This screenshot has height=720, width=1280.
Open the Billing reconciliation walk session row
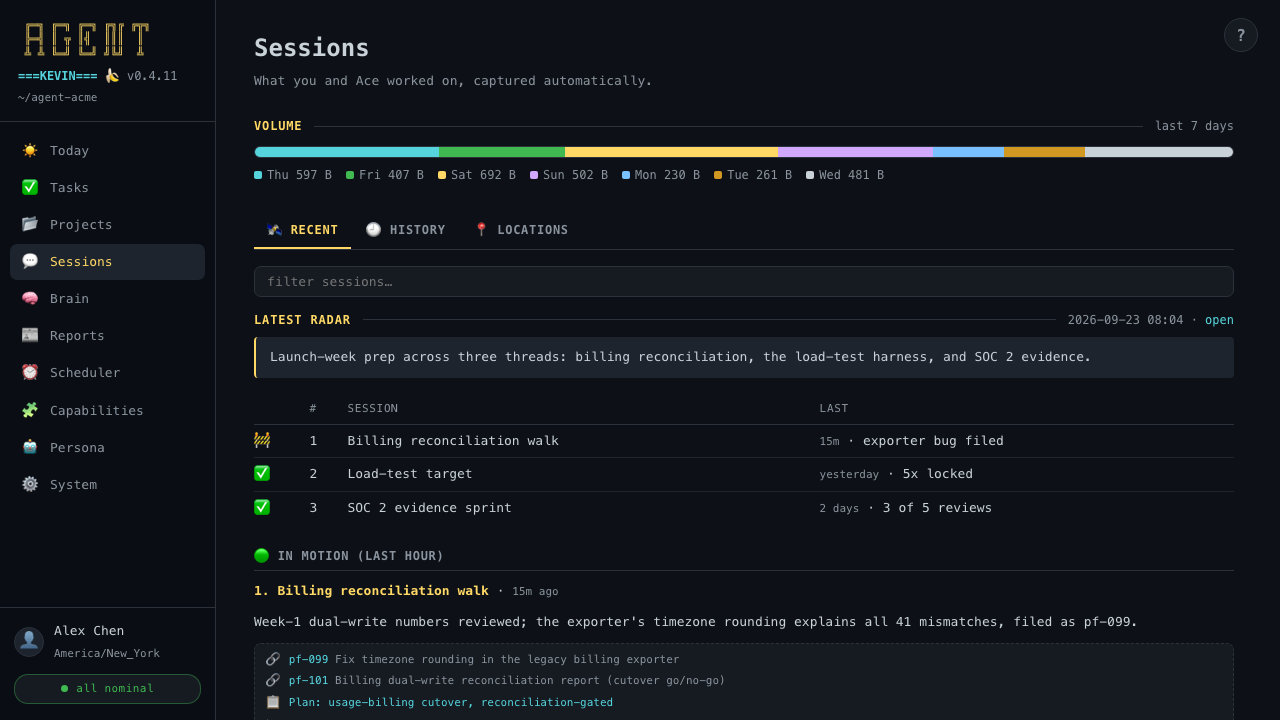pos(744,441)
